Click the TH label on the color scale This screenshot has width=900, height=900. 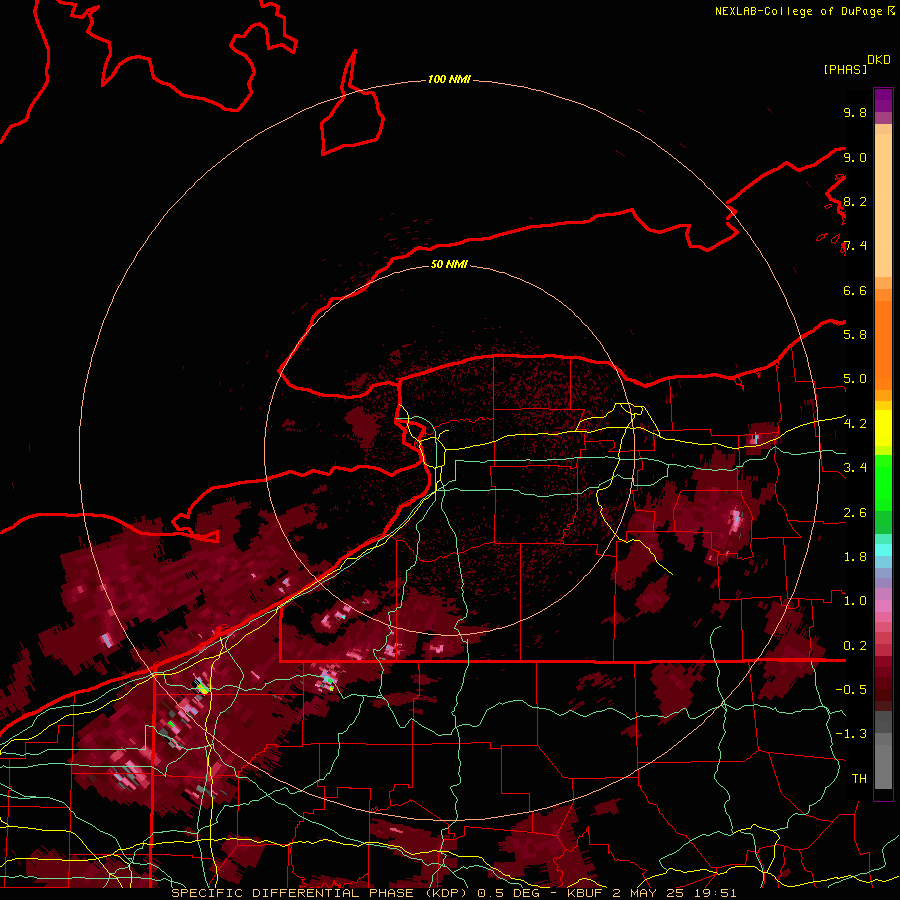coord(859,778)
